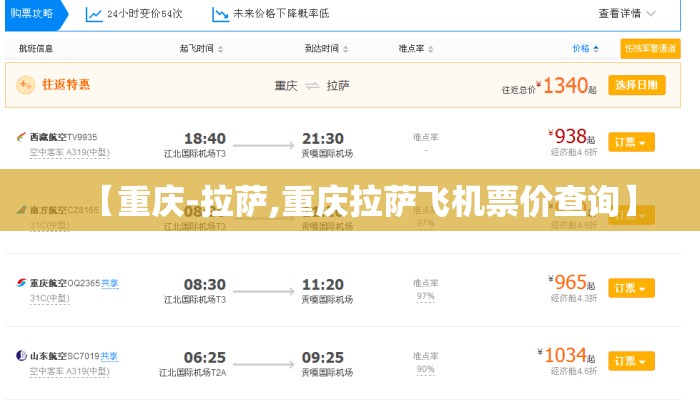Click the swap arrows between 重庆 and 拉萨

click(x=312, y=85)
